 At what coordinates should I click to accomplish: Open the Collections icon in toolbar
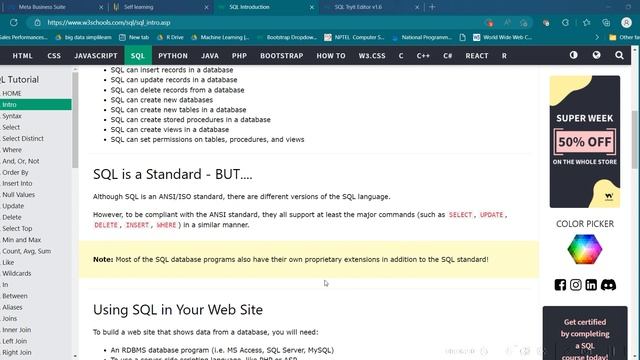[606, 23]
